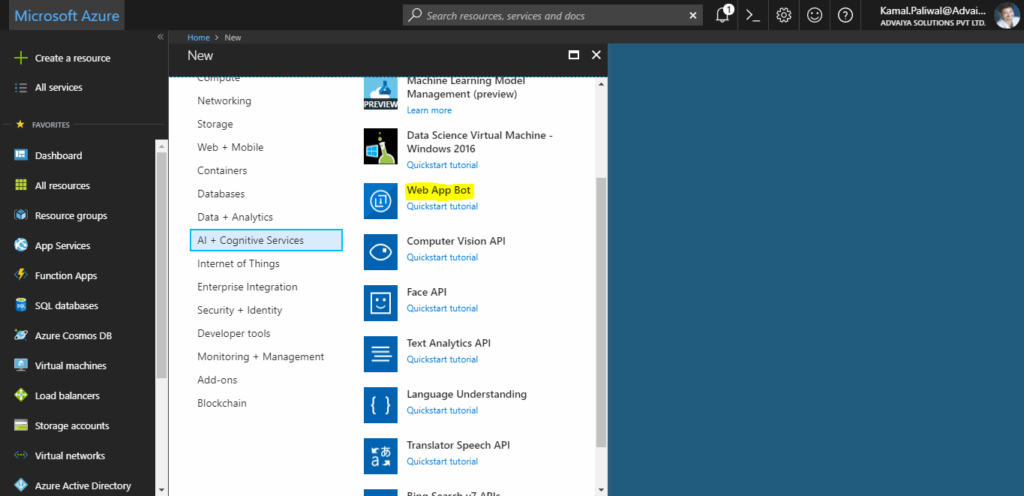Launch Cloud Shell from top bar
The width and height of the screenshot is (1024, 496).
[753, 15]
